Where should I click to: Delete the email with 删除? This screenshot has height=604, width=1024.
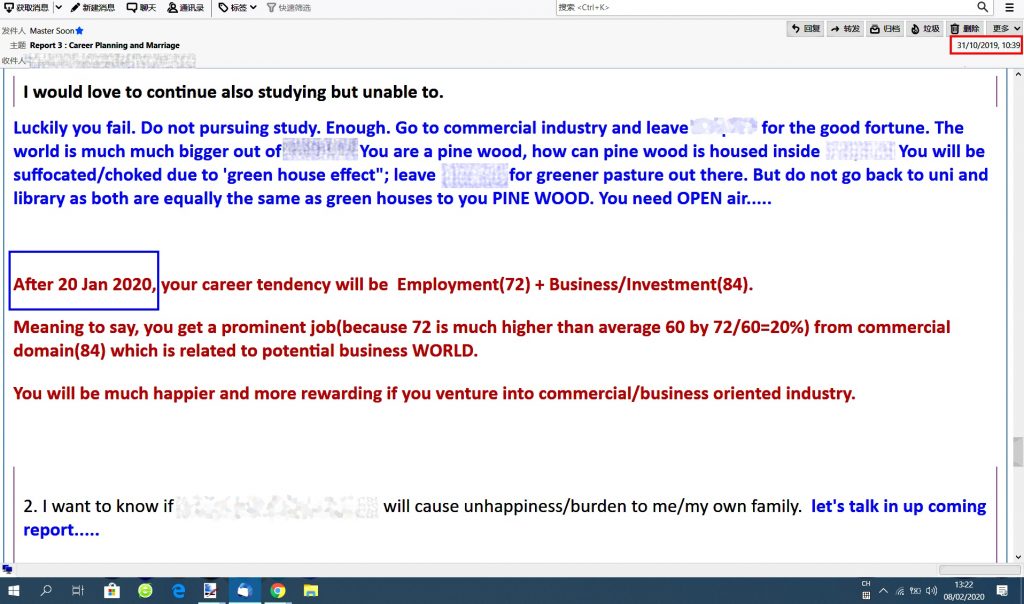point(965,29)
